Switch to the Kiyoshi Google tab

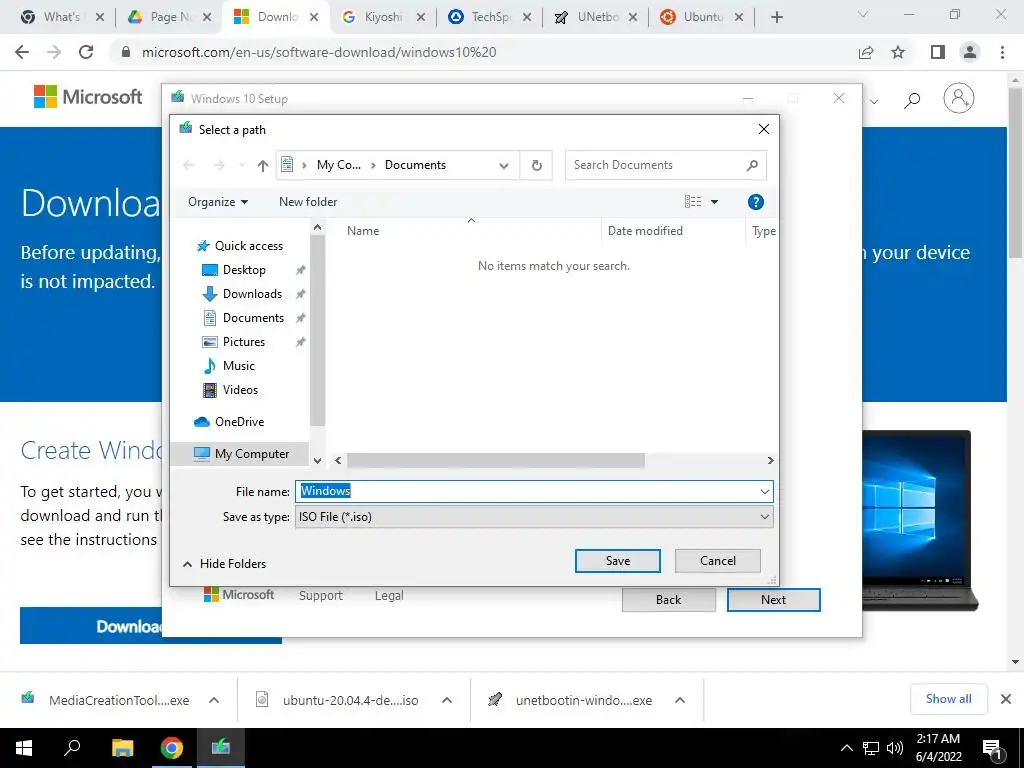coord(383,17)
